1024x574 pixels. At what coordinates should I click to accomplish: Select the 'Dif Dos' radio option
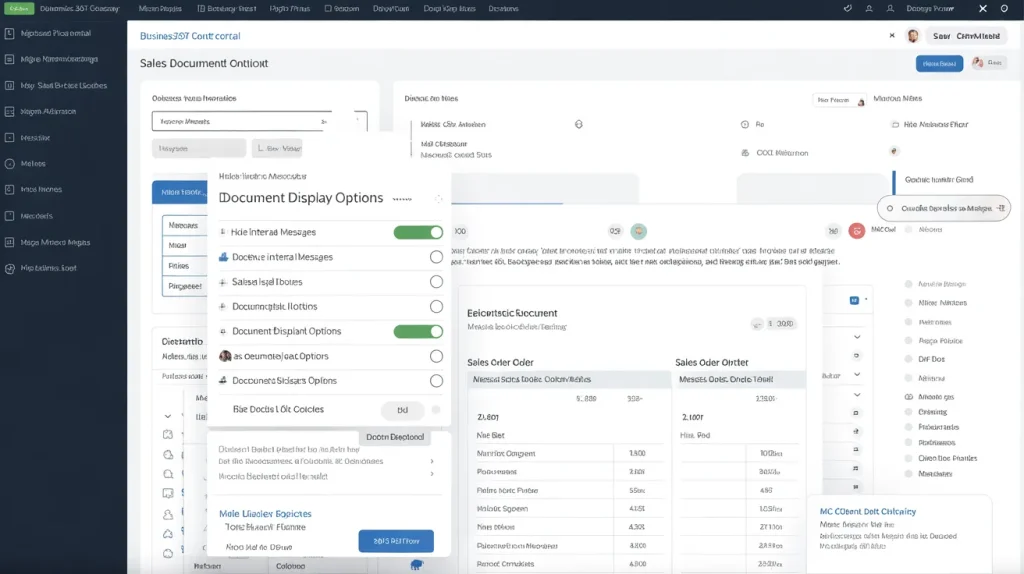tap(908, 359)
